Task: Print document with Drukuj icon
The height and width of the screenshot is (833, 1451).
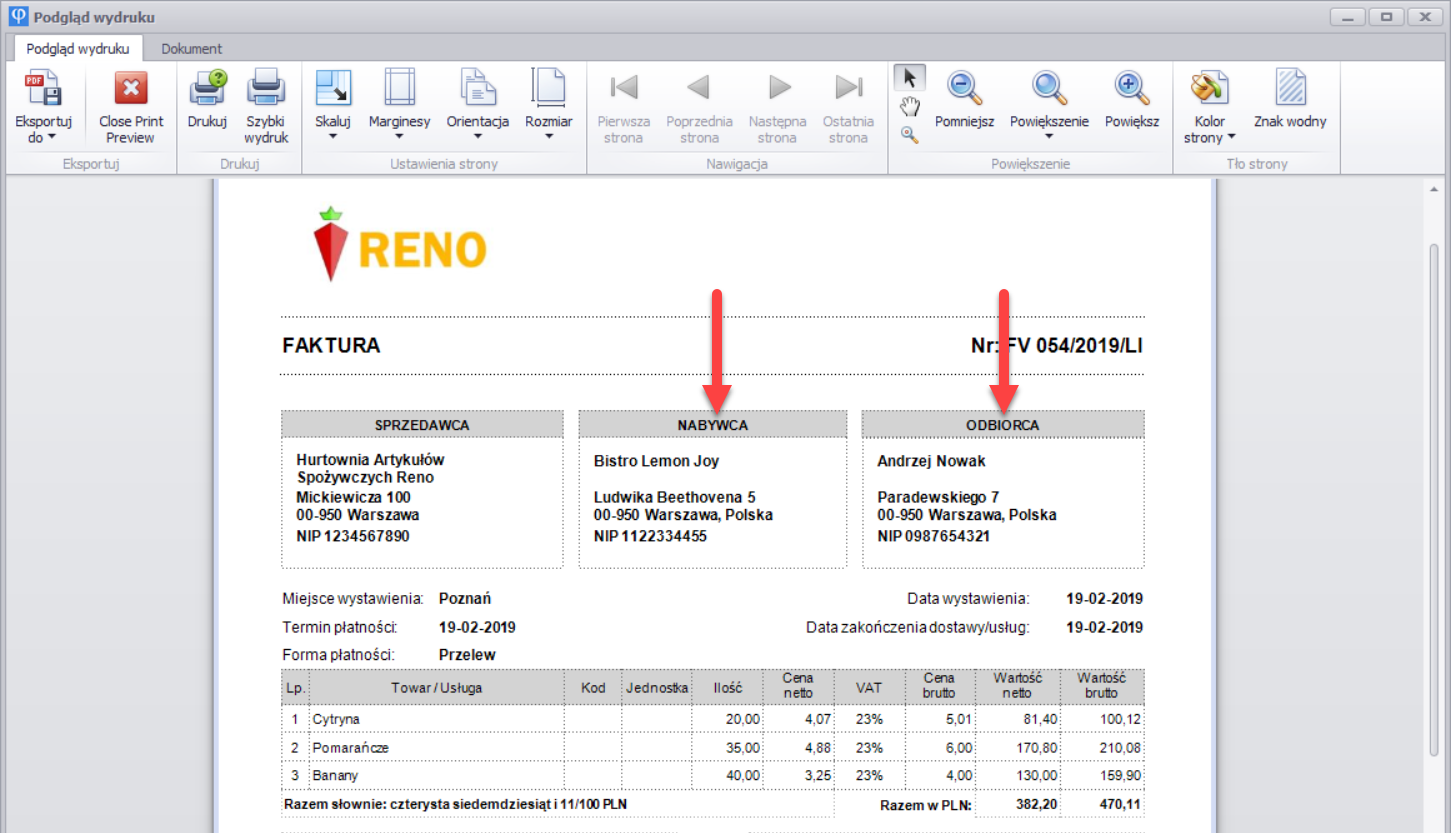Action: tap(207, 88)
